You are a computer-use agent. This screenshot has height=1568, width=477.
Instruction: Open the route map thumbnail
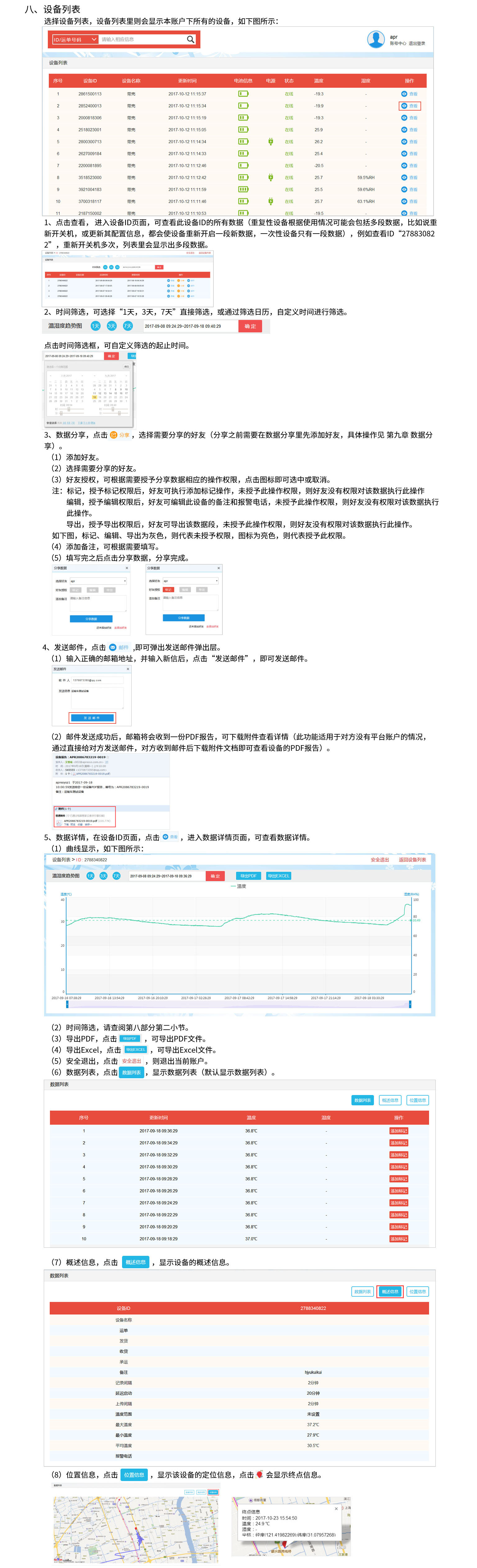tap(136, 1529)
